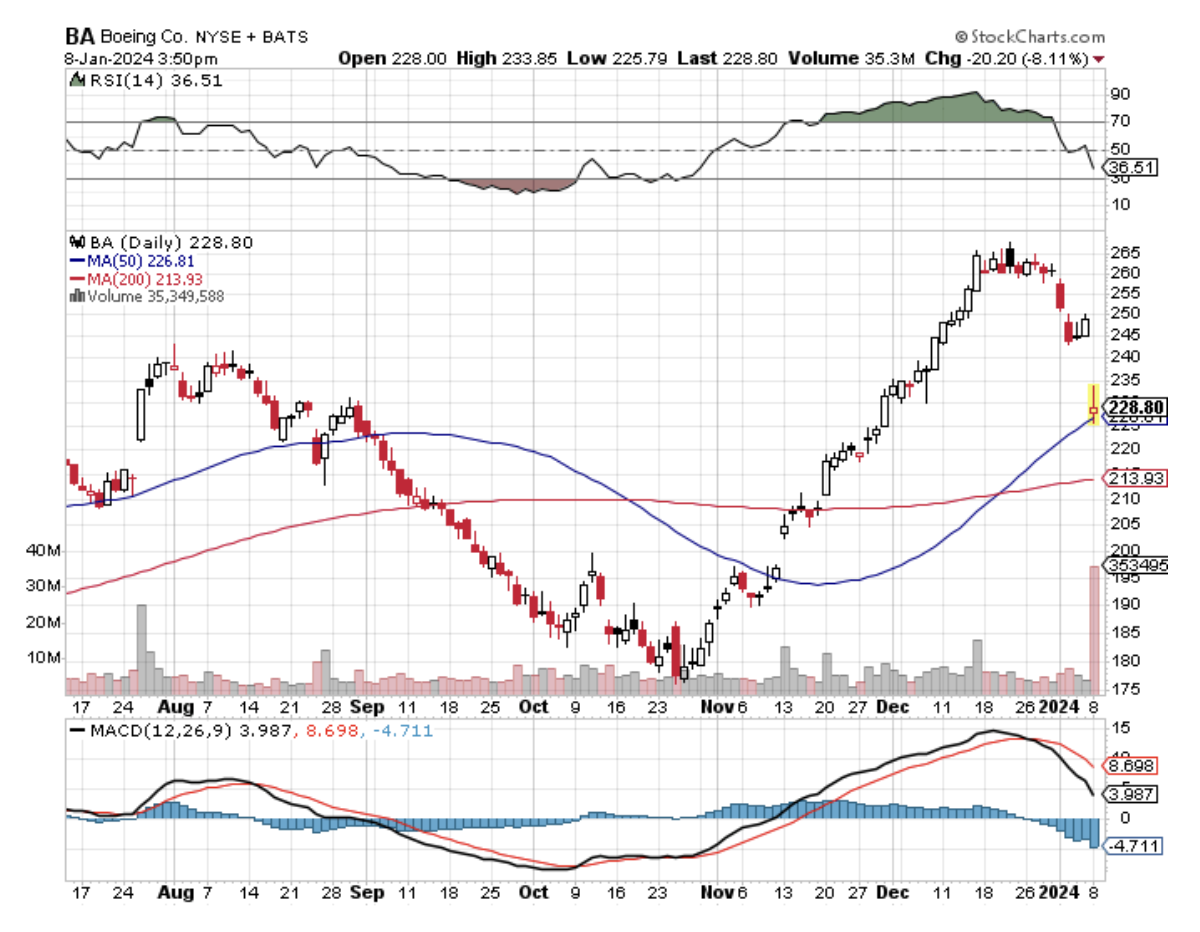Click the RSI(14) area-chart legend icon
The image size is (1200, 932).
coord(75,81)
